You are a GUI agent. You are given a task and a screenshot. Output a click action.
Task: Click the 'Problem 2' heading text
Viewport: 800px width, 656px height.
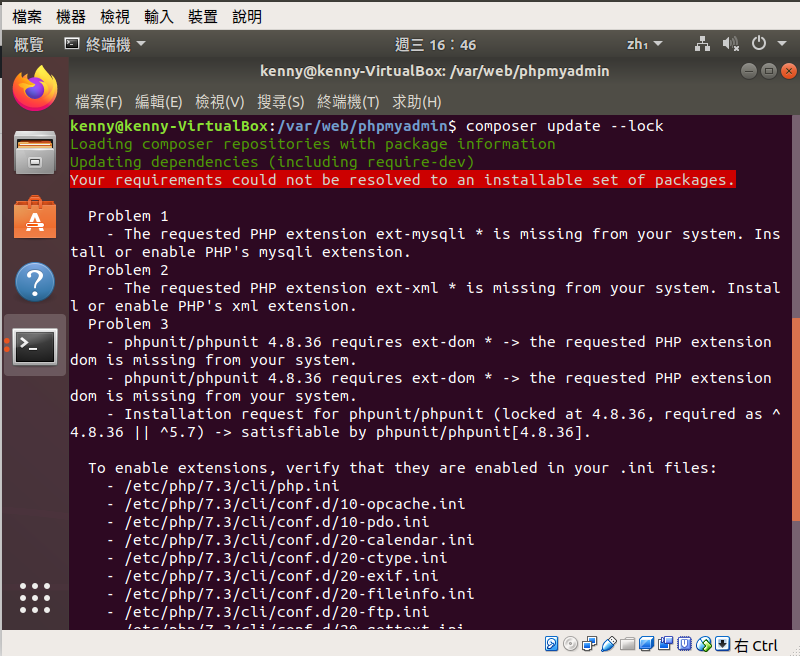coord(128,270)
